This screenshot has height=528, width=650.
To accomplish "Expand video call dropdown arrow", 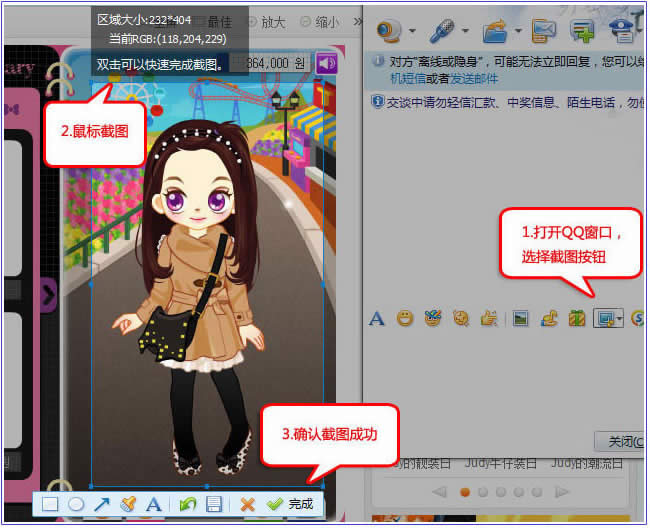I will [412, 30].
